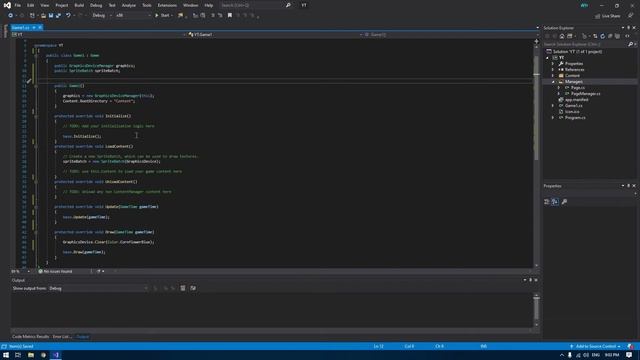Click Solution Explorer Refresh icon
The width and height of the screenshot is (640, 360).
[x=602, y=36]
